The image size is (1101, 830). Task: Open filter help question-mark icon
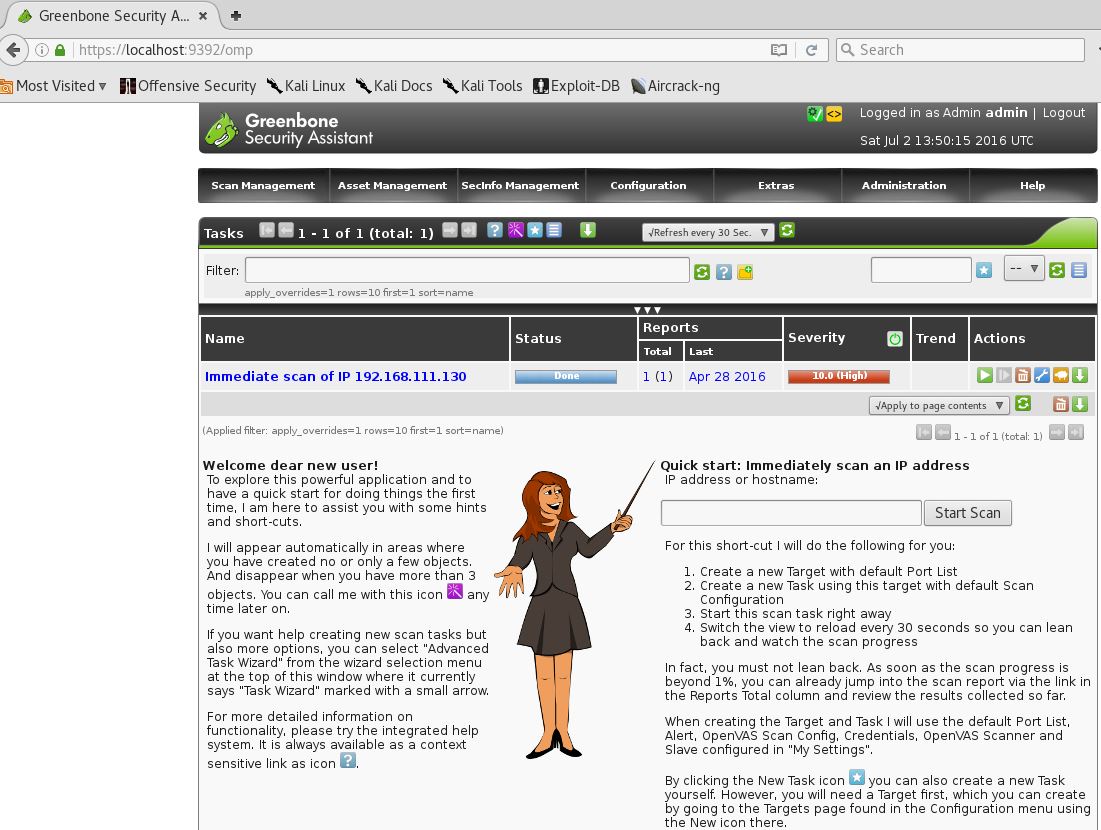pyautogui.click(x=724, y=272)
